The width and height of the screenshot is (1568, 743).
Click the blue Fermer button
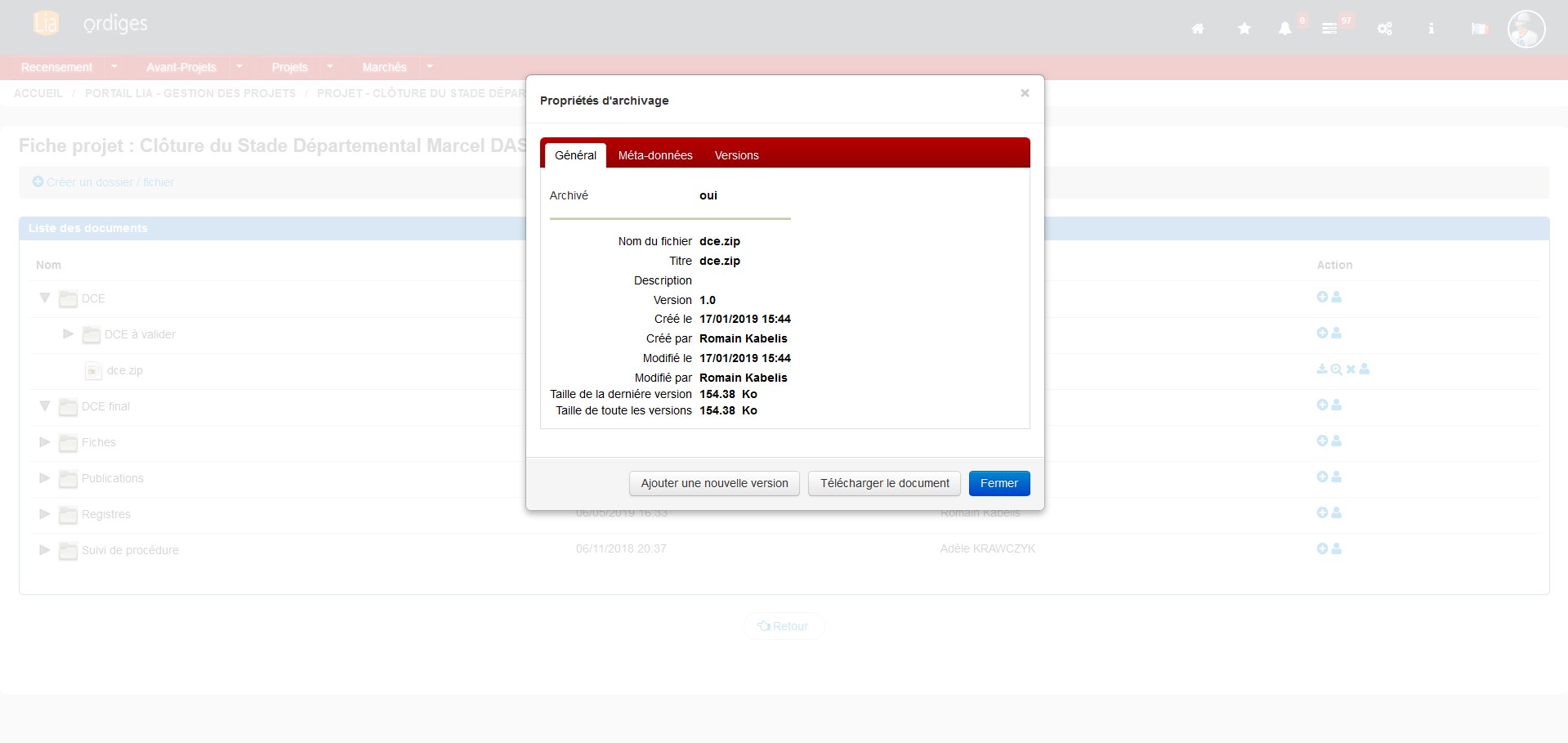pos(999,483)
